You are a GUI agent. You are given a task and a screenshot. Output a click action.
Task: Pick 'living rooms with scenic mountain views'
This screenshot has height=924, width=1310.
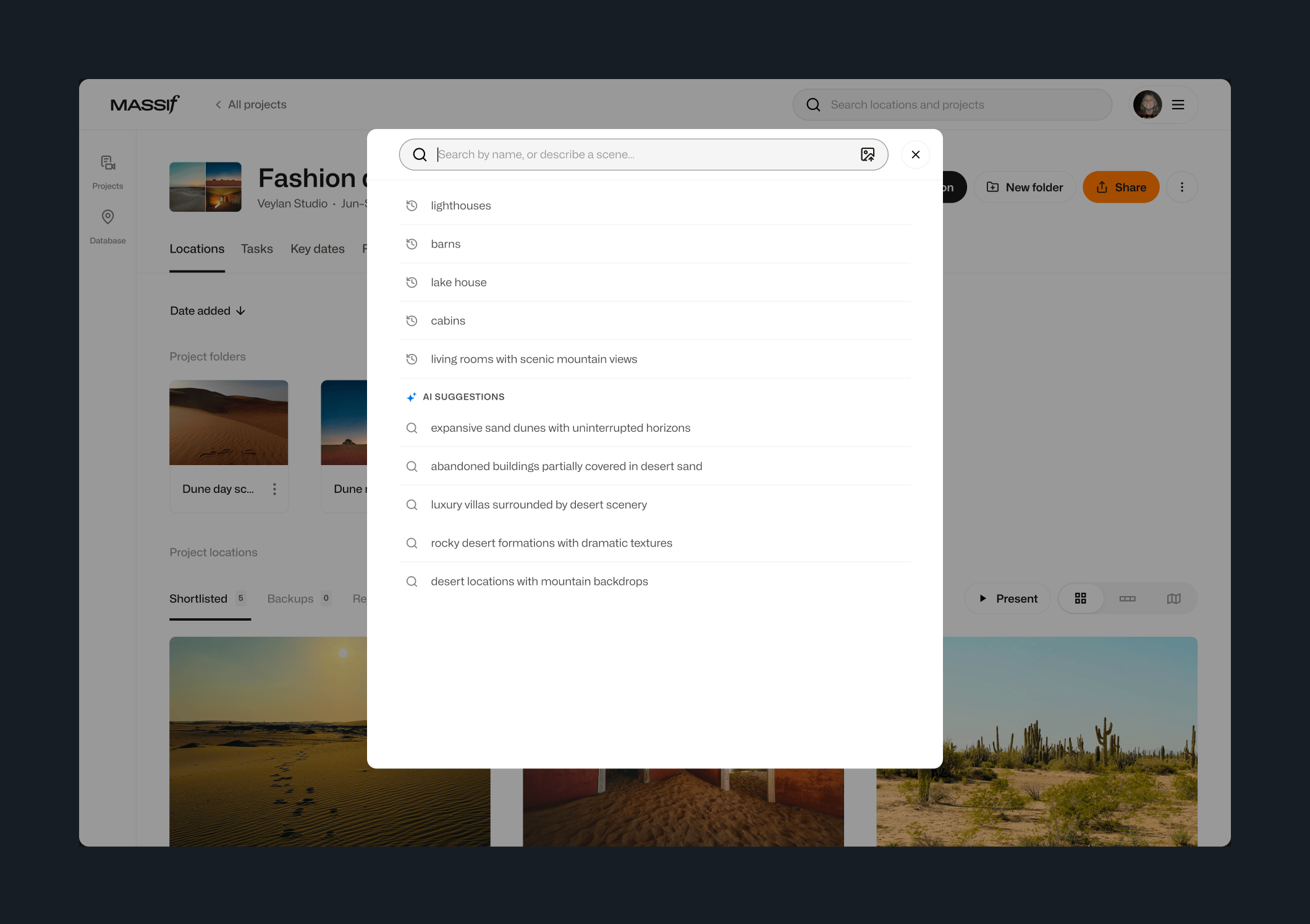[655, 359]
